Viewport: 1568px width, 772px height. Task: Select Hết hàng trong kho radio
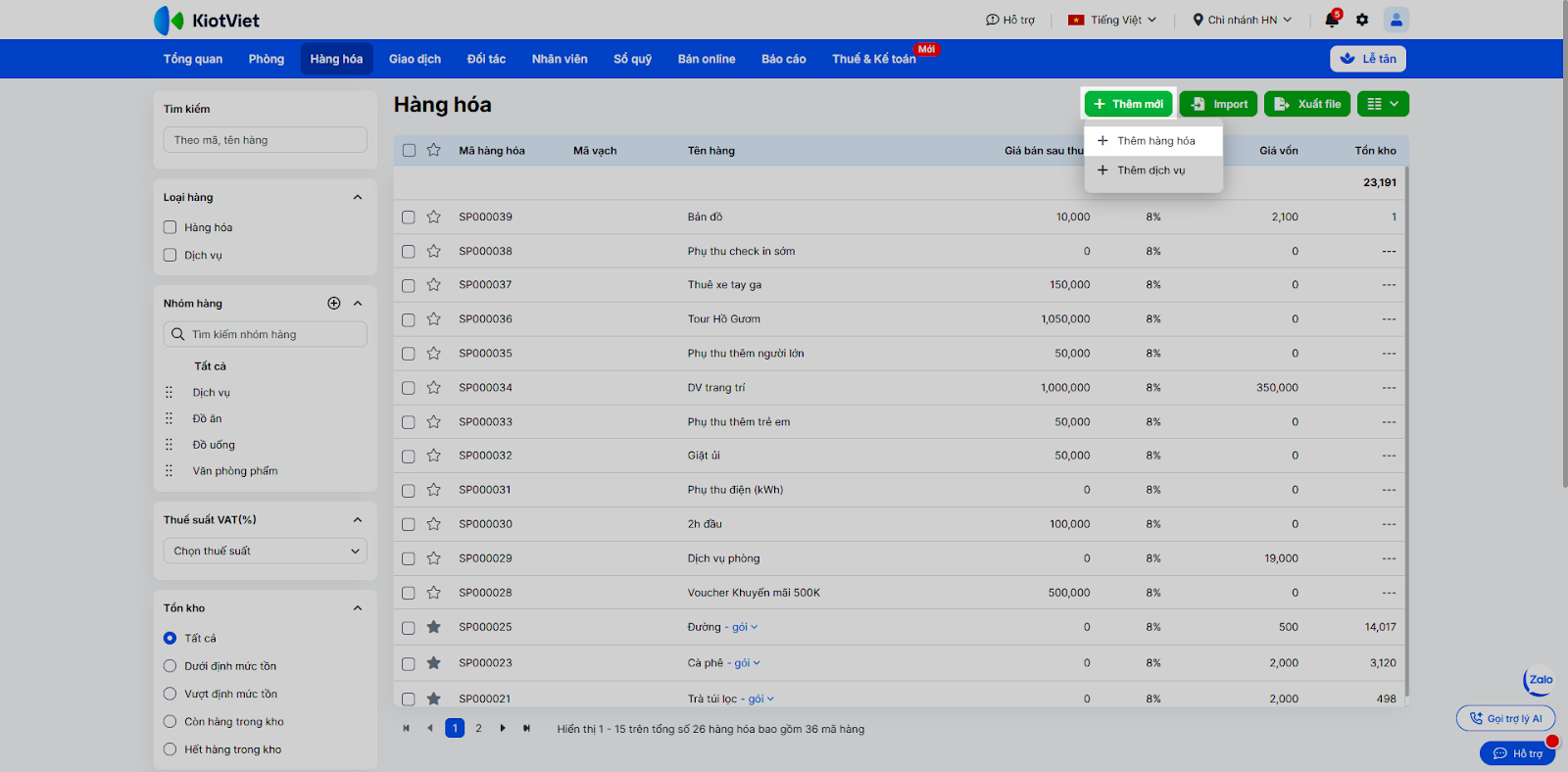pyautogui.click(x=171, y=749)
